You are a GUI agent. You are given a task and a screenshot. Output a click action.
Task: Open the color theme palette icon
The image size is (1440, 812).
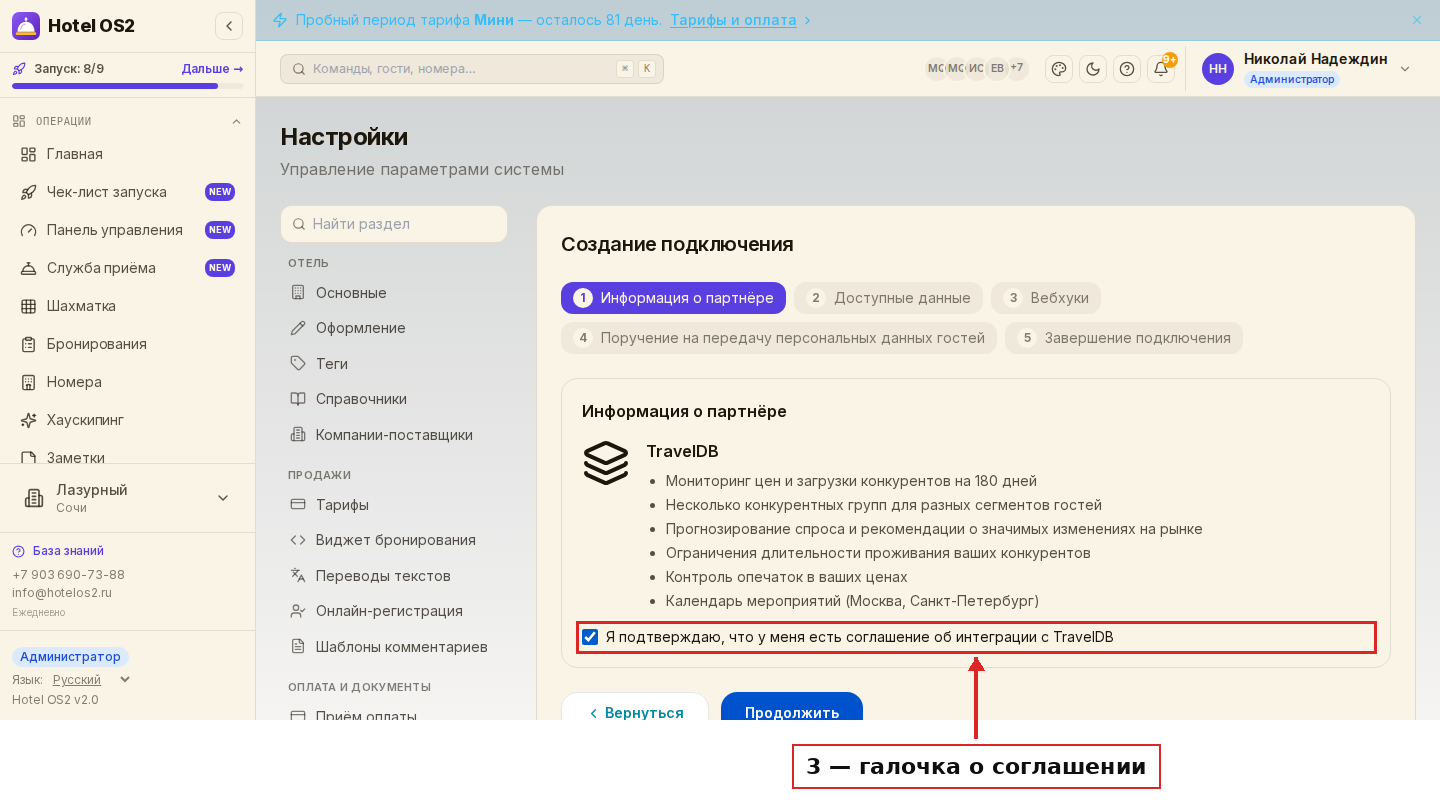1059,69
